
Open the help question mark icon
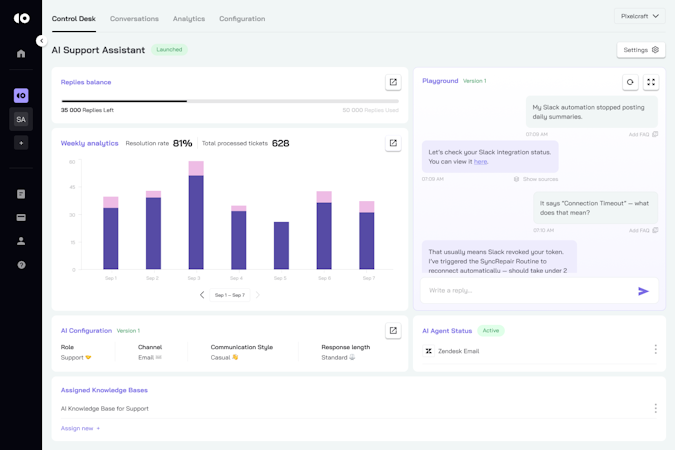21,265
